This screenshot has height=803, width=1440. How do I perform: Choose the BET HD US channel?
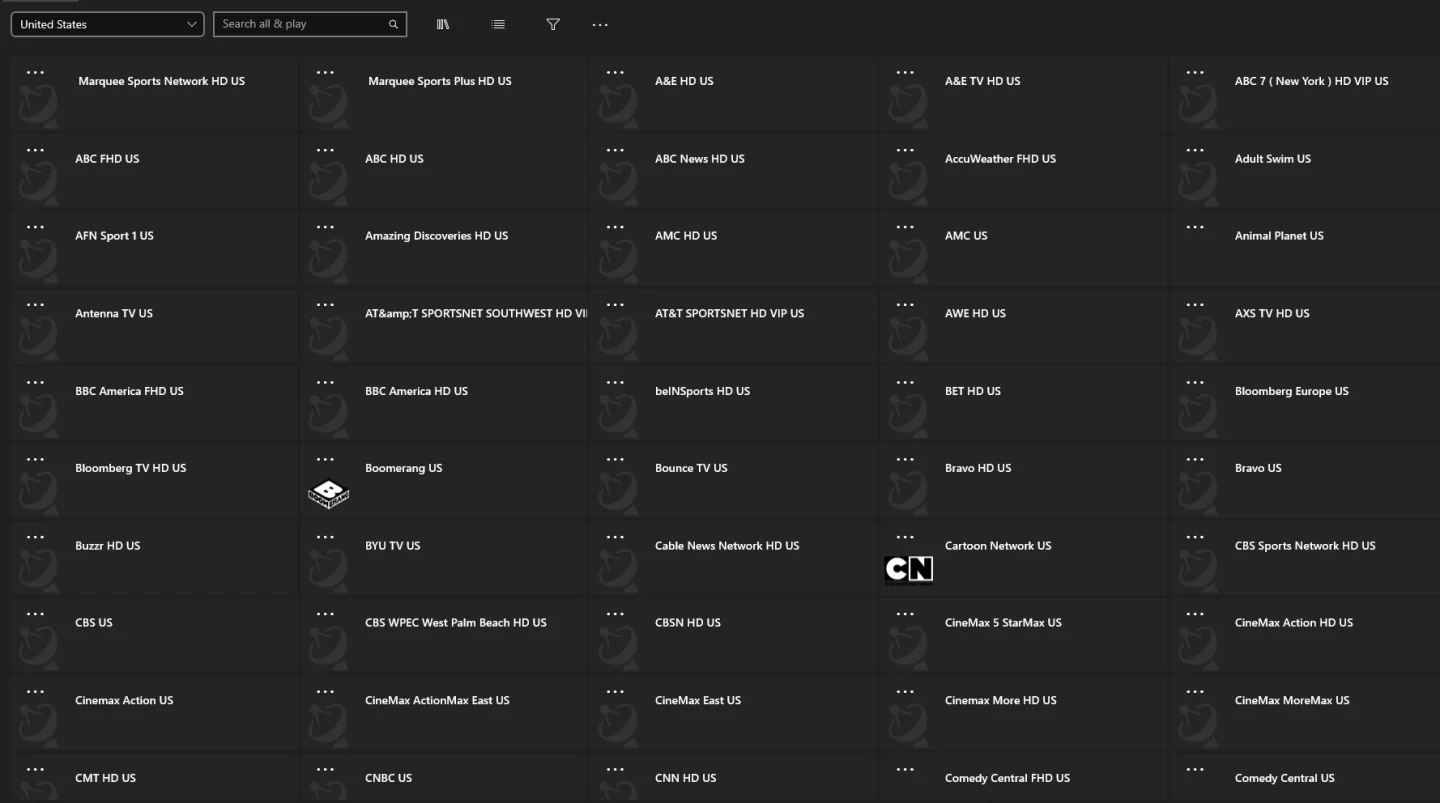973,391
